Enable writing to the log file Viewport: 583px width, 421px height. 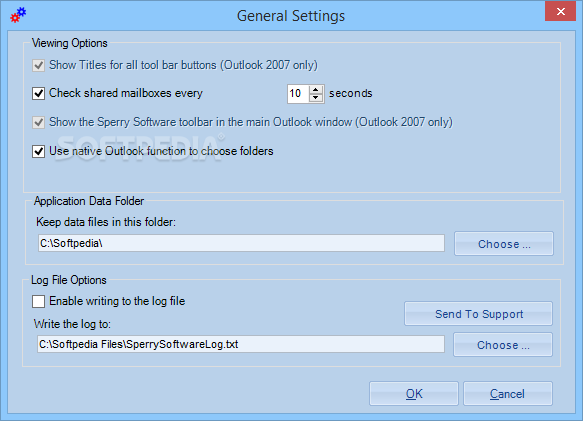(38, 301)
